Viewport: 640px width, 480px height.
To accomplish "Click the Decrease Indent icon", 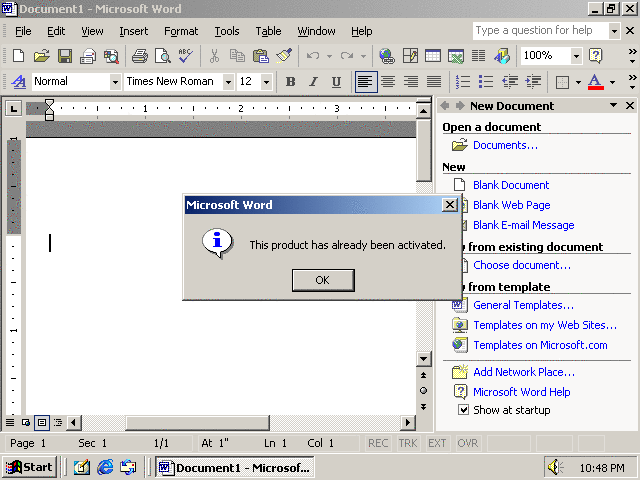I will (510, 82).
